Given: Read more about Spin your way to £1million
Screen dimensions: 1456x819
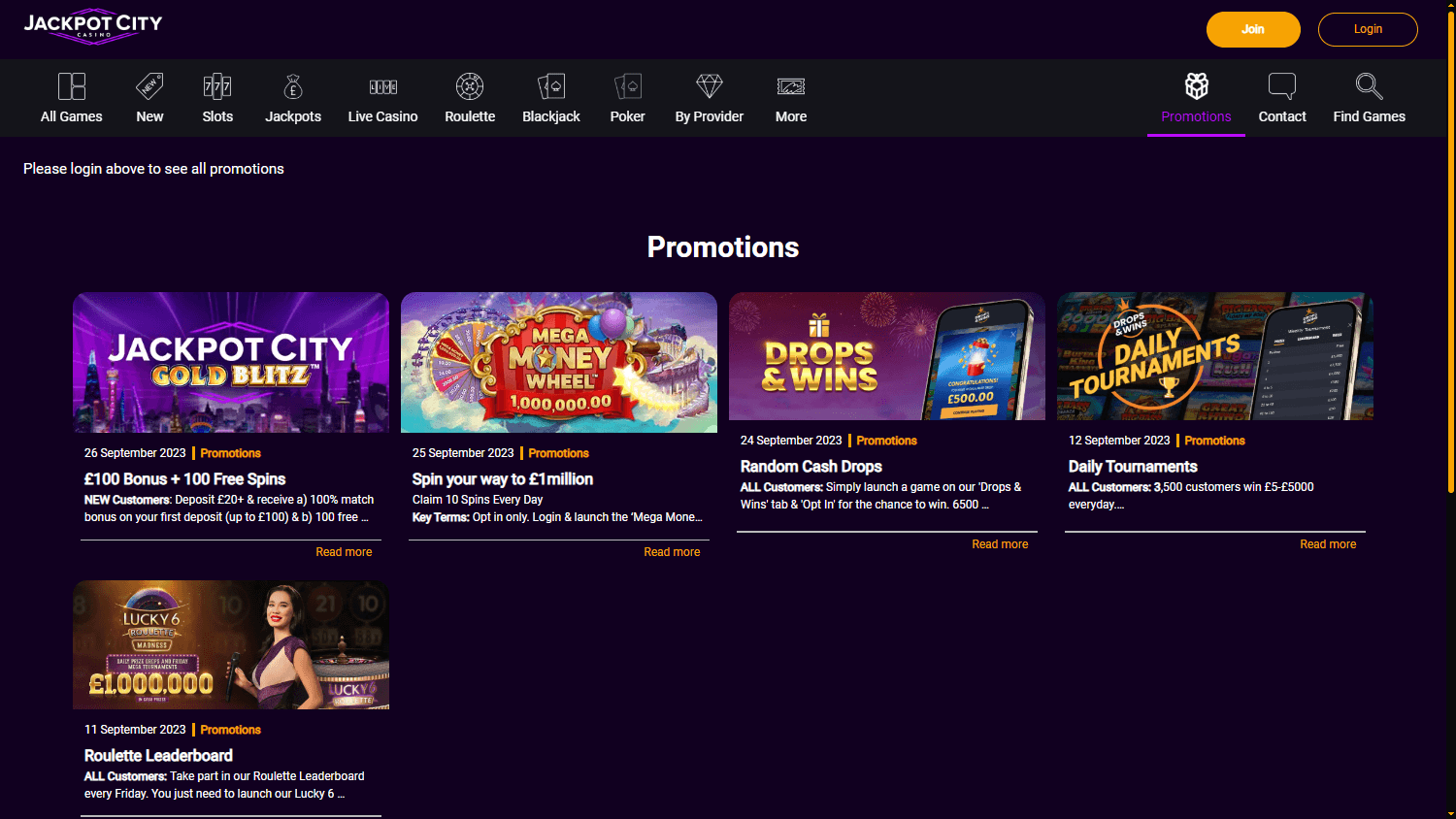Looking at the screenshot, I should 672,552.
